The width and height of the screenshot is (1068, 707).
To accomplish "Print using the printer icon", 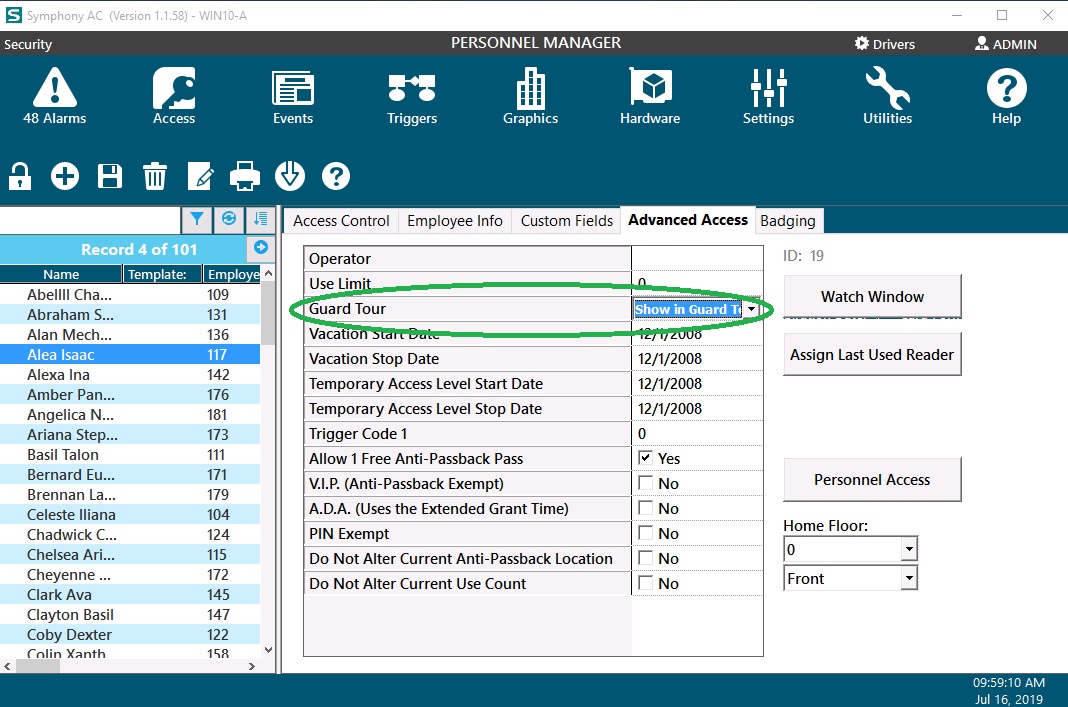I will (x=245, y=176).
